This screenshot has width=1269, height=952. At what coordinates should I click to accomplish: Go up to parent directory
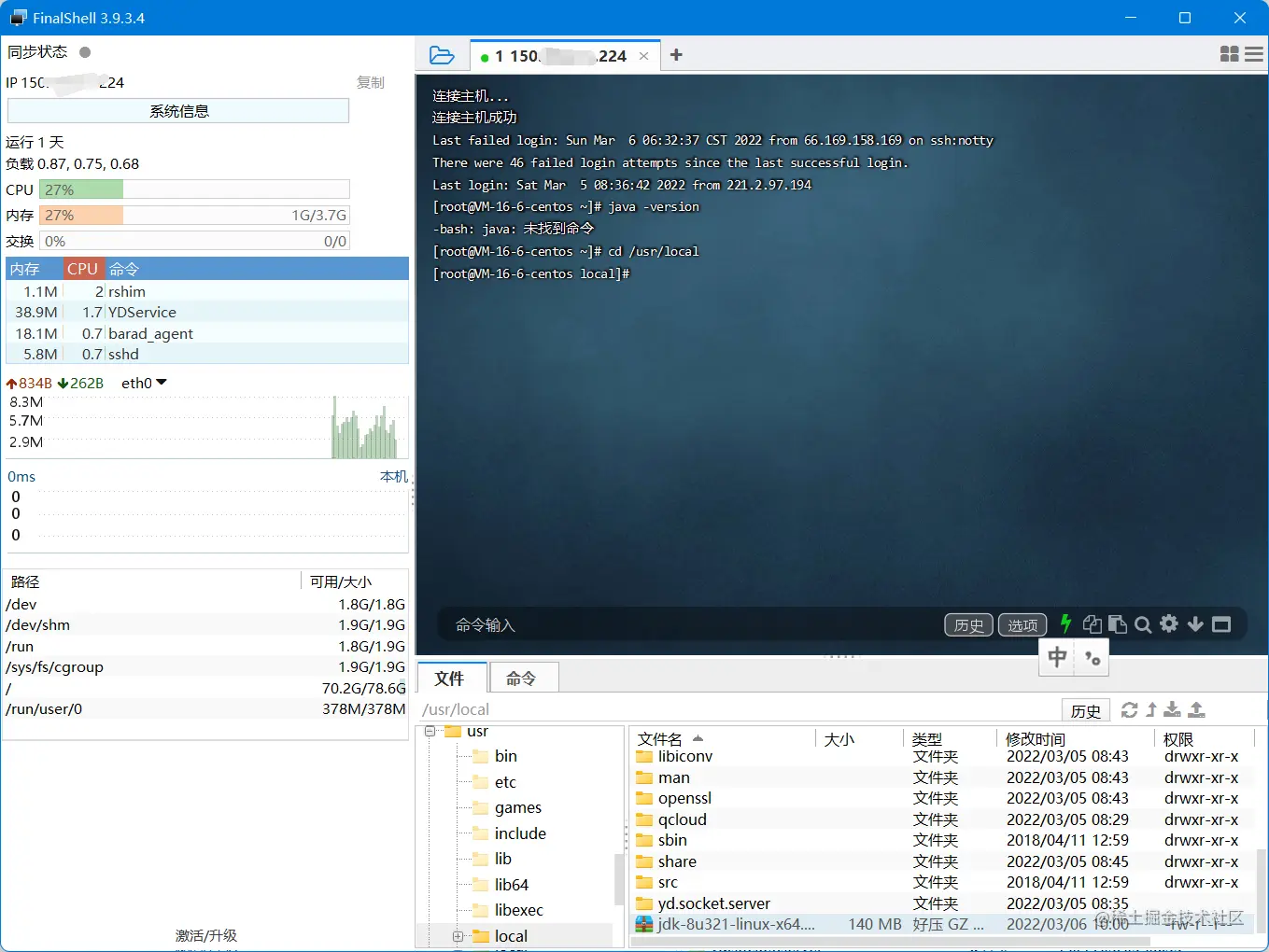pos(1151,710)
